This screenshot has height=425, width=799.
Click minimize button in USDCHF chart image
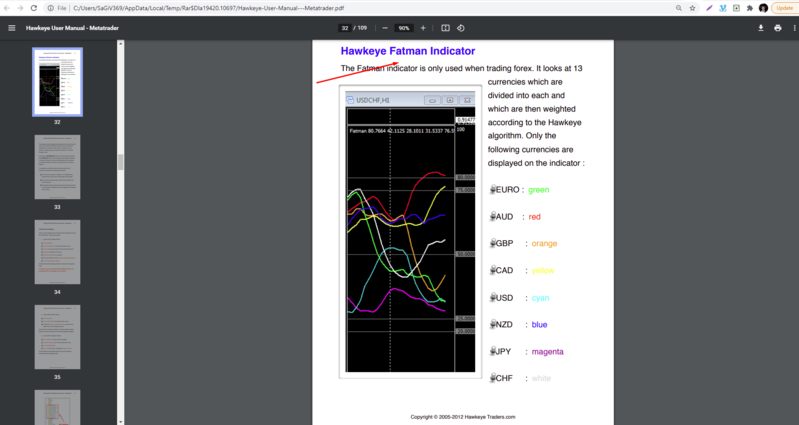pyautogui.click(x=432, y=100)
